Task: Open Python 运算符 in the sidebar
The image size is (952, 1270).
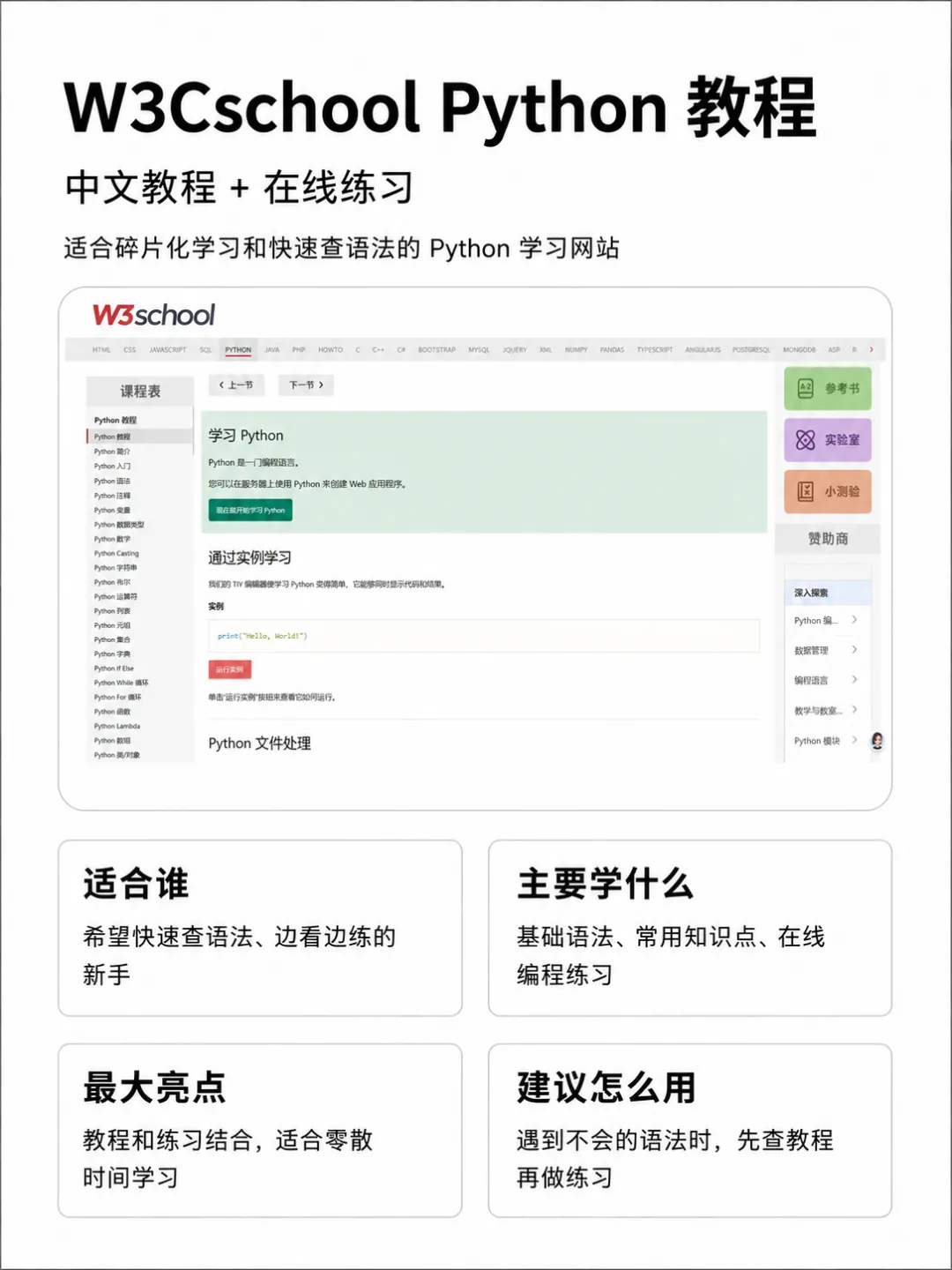Action: 115,596
